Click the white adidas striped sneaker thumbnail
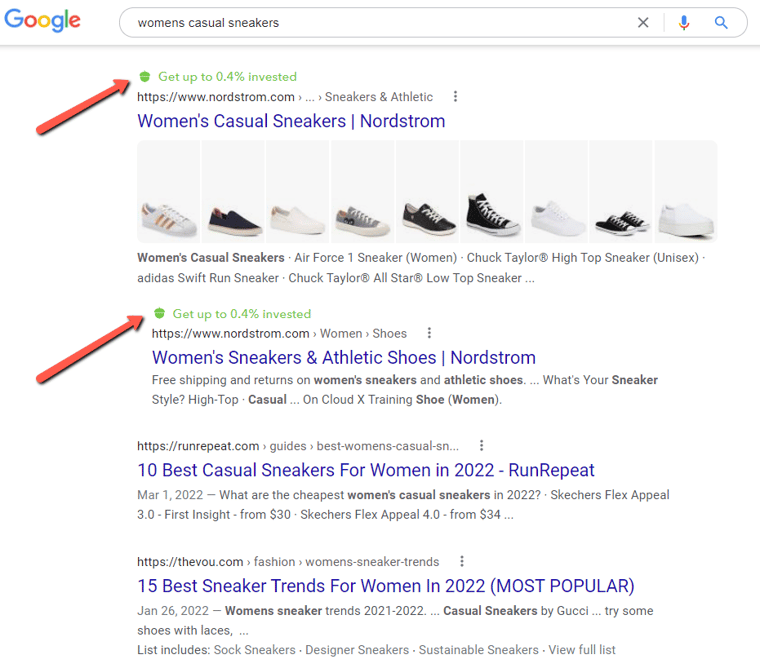This screenshot has height=668, width=760. pyautogui.click(x=169, y=191)
